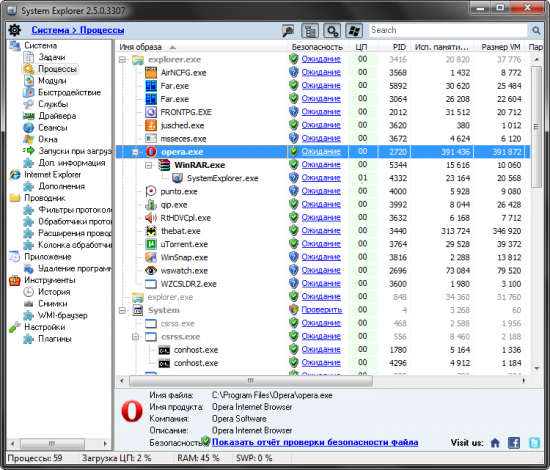
Task: Click the sidebar horizontal scrollbar right arrow
Action: click(x=105, y=444)
